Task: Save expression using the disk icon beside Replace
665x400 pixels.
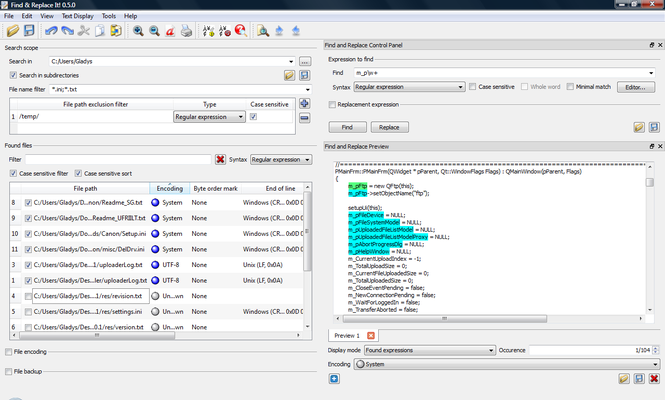Action: (x=654, y=127)
